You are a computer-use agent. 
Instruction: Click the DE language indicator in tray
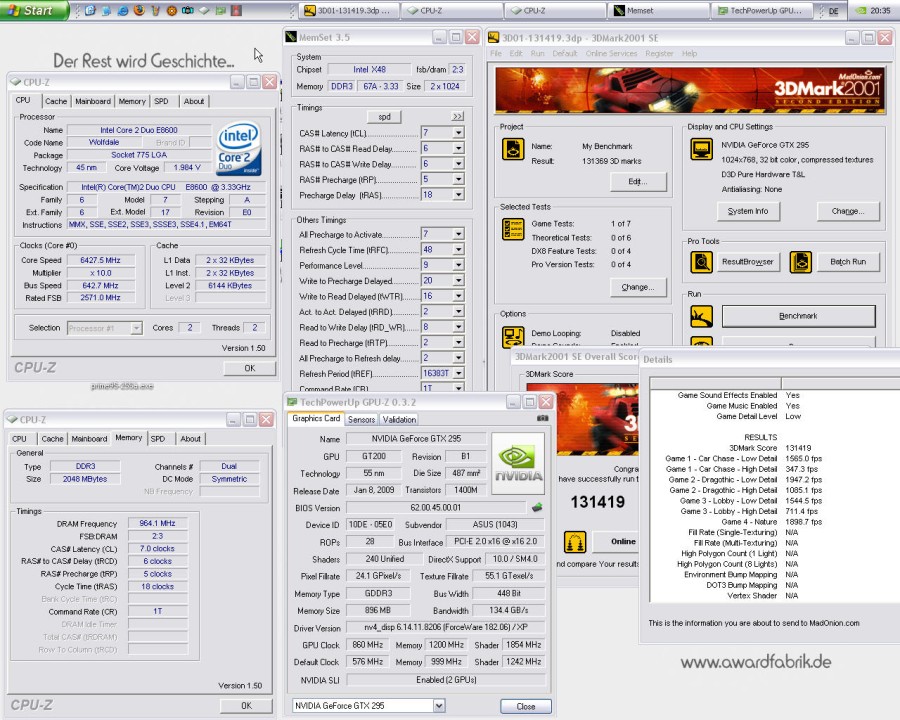click(x=833, y=11)
